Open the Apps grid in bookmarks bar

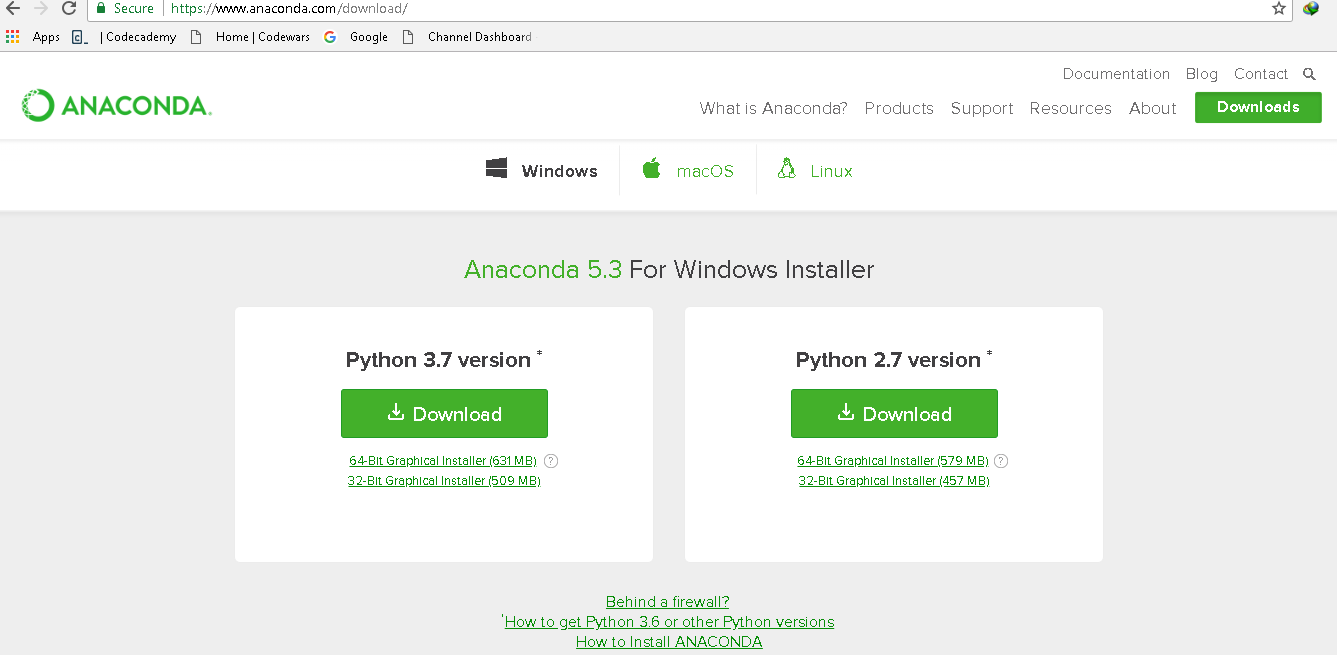(x=13, y=36)
